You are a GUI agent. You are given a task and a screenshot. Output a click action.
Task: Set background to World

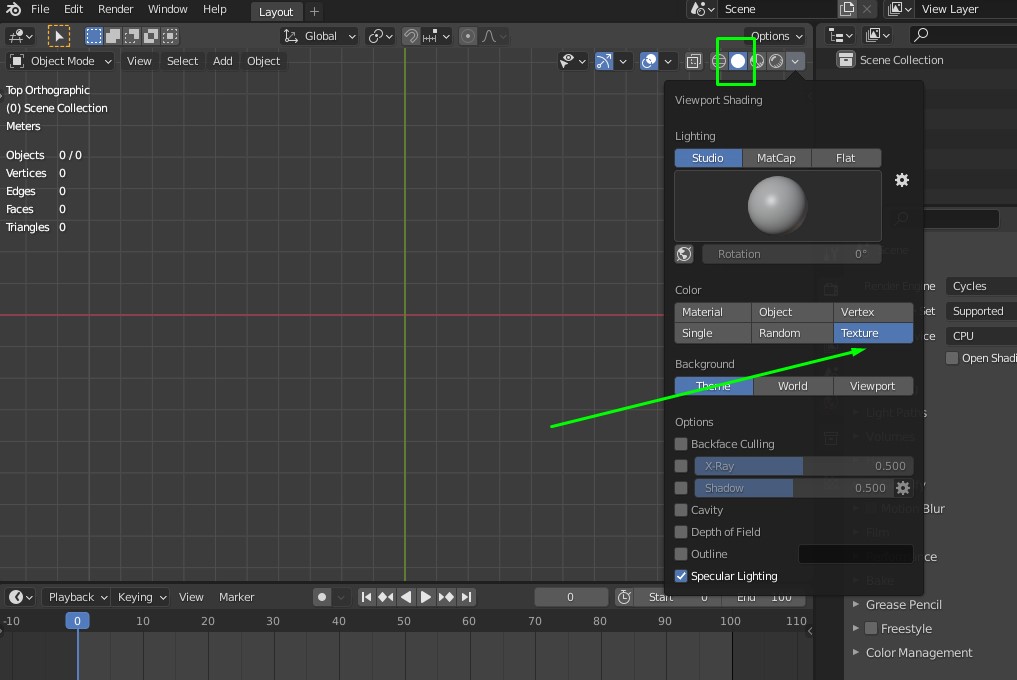point(793,386)
